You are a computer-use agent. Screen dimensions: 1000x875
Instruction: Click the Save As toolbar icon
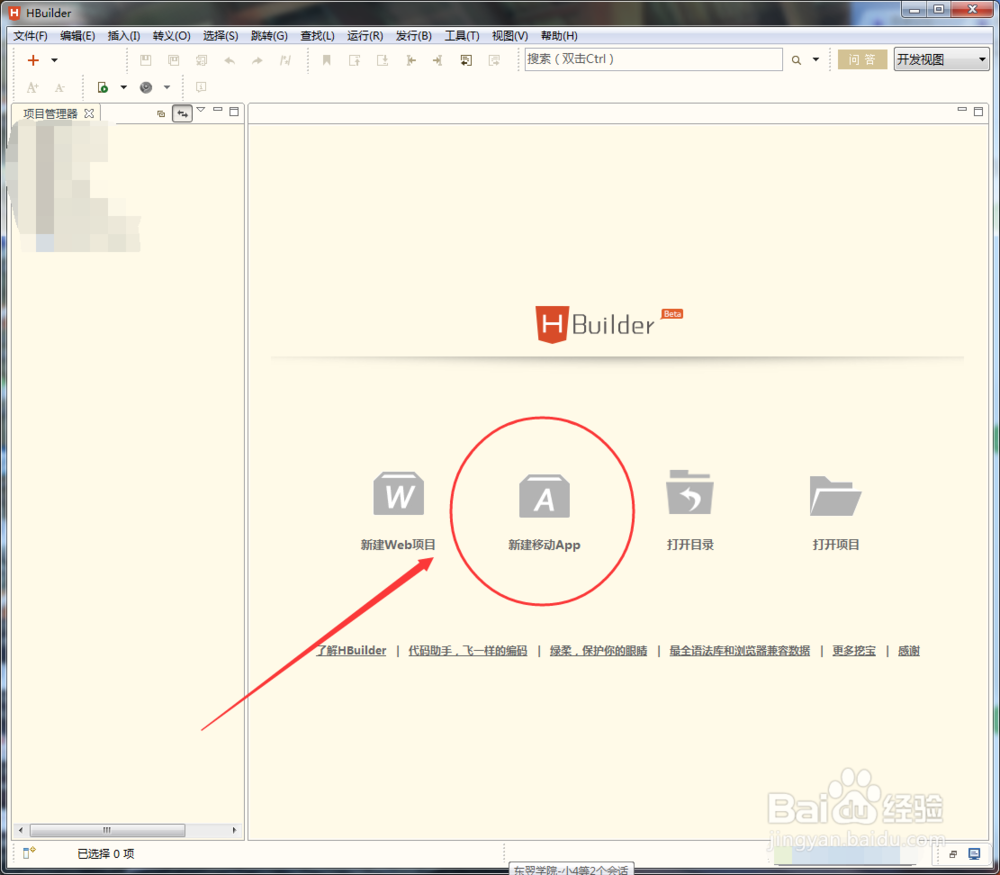click(173, 60)
